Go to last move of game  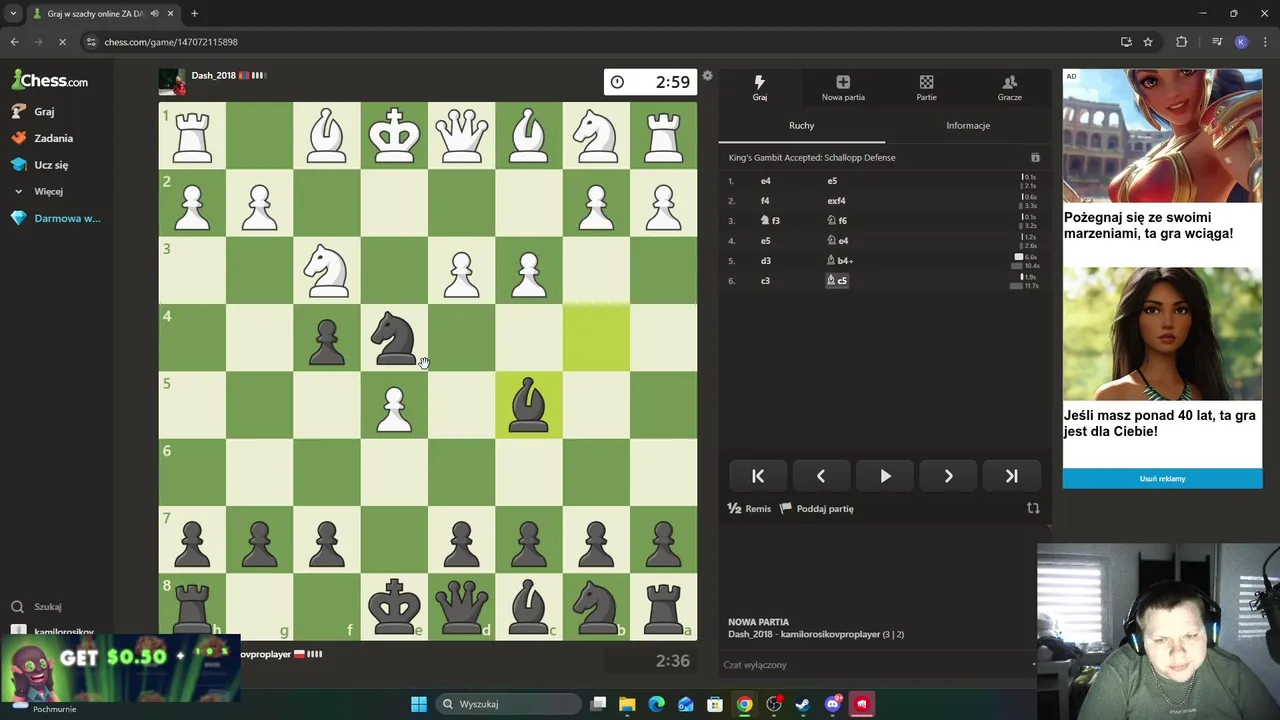(1011, 476)
